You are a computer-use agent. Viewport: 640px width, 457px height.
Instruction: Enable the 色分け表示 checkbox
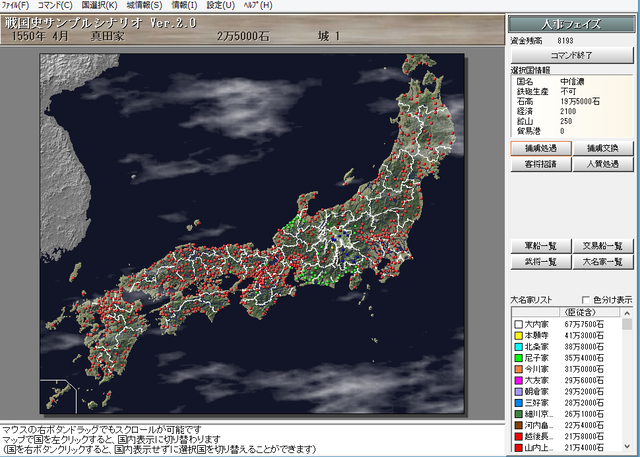coord(585,299)
